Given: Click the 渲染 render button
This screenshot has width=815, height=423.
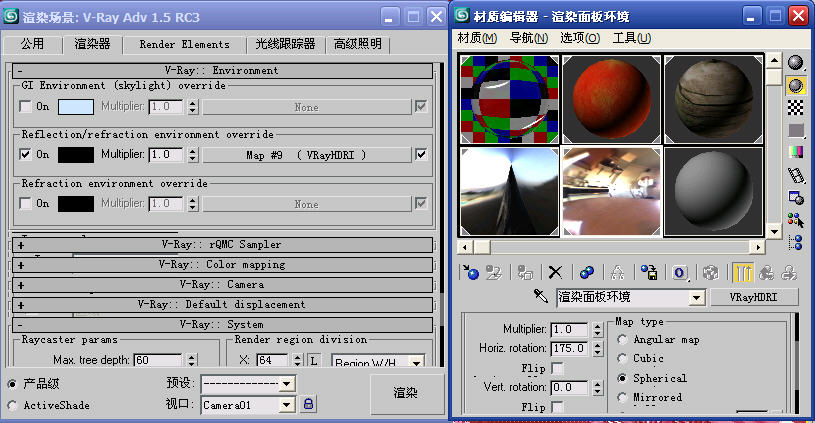Looking at the screenshot, I should (406, 393).
